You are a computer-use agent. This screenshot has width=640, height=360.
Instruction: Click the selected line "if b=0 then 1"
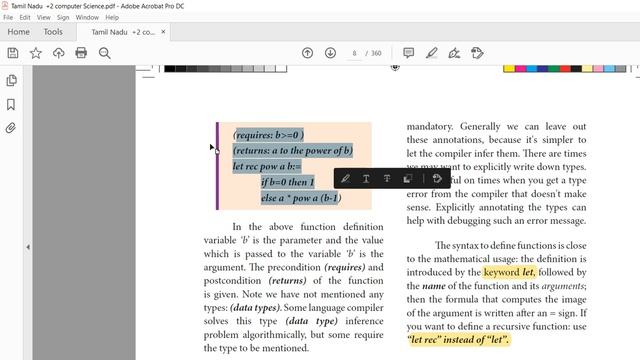click(x=288, y=182)
